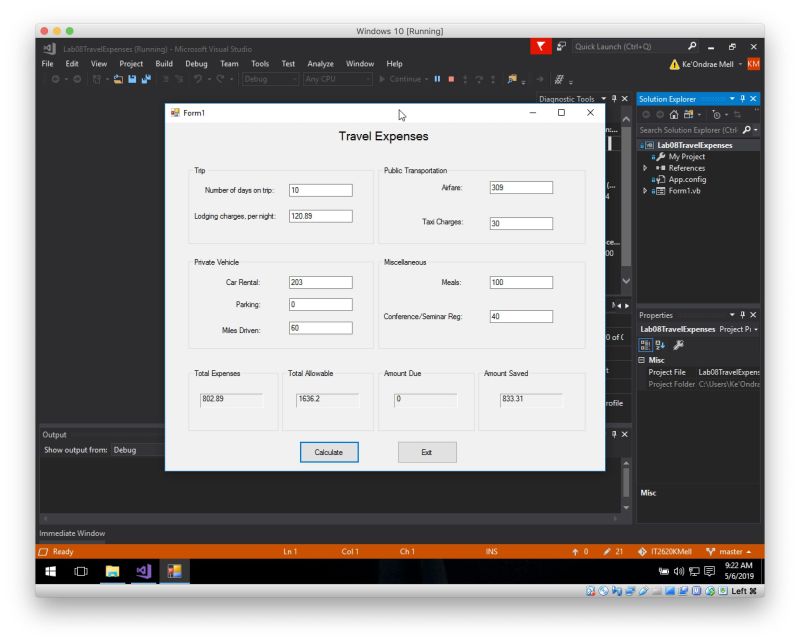800x644 pixels.
Task: Click the Categorized icon in Properties panel
Action: click(645, 345)
